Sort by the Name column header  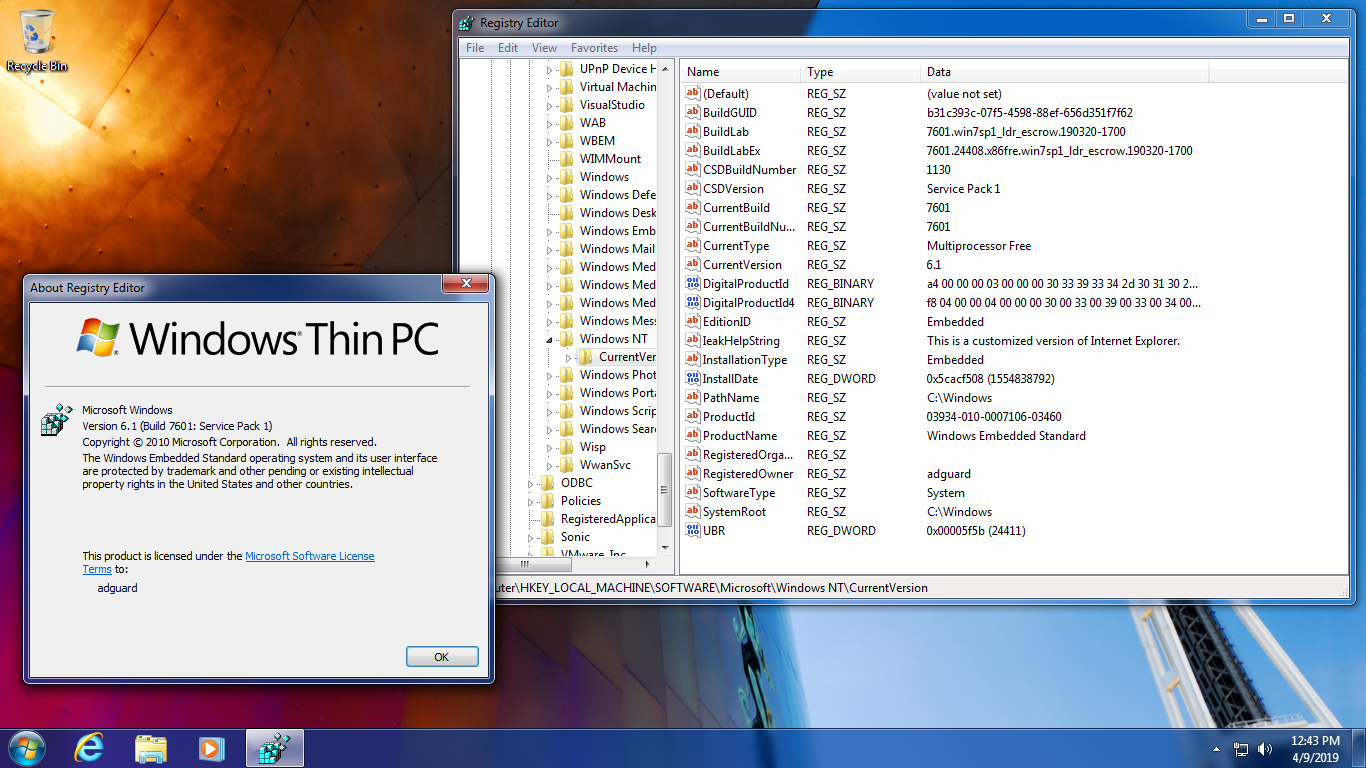pos(741,72)
